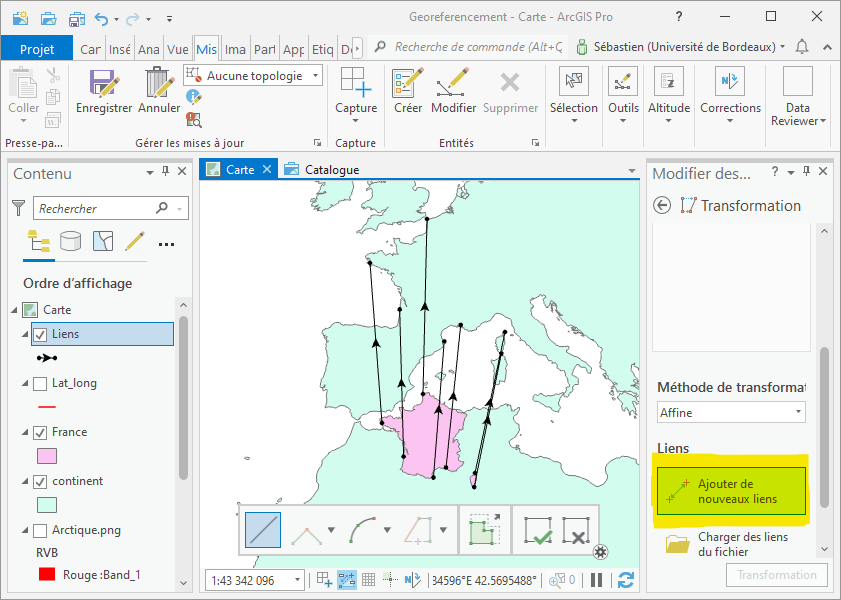Uncheck the Liens layer visibility

point(40,334)
